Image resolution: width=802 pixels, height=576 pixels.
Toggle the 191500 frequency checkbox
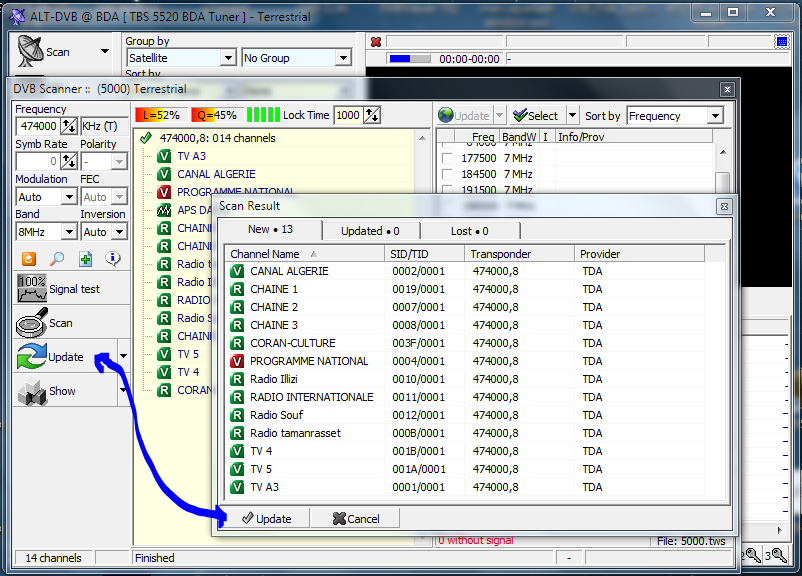(x=447, y=190)
